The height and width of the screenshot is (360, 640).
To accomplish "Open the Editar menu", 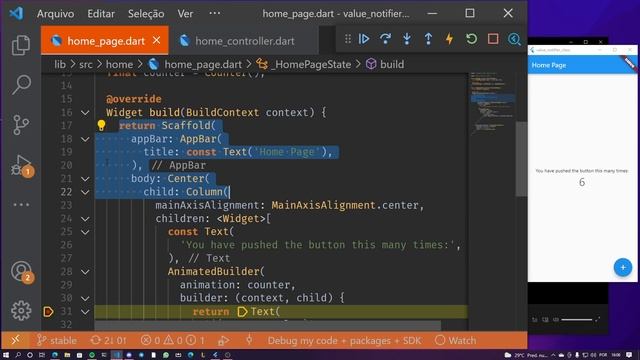I will coord(101,13).
